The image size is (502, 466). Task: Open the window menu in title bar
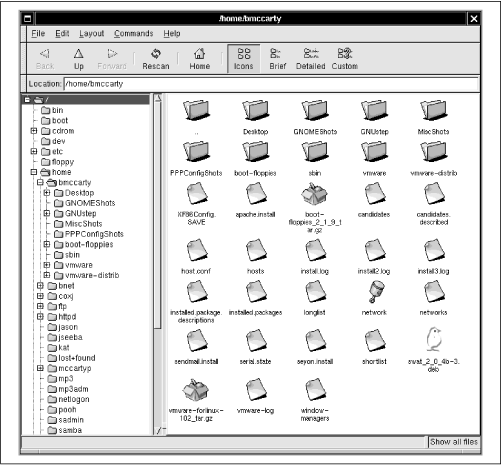click(28, 19)
